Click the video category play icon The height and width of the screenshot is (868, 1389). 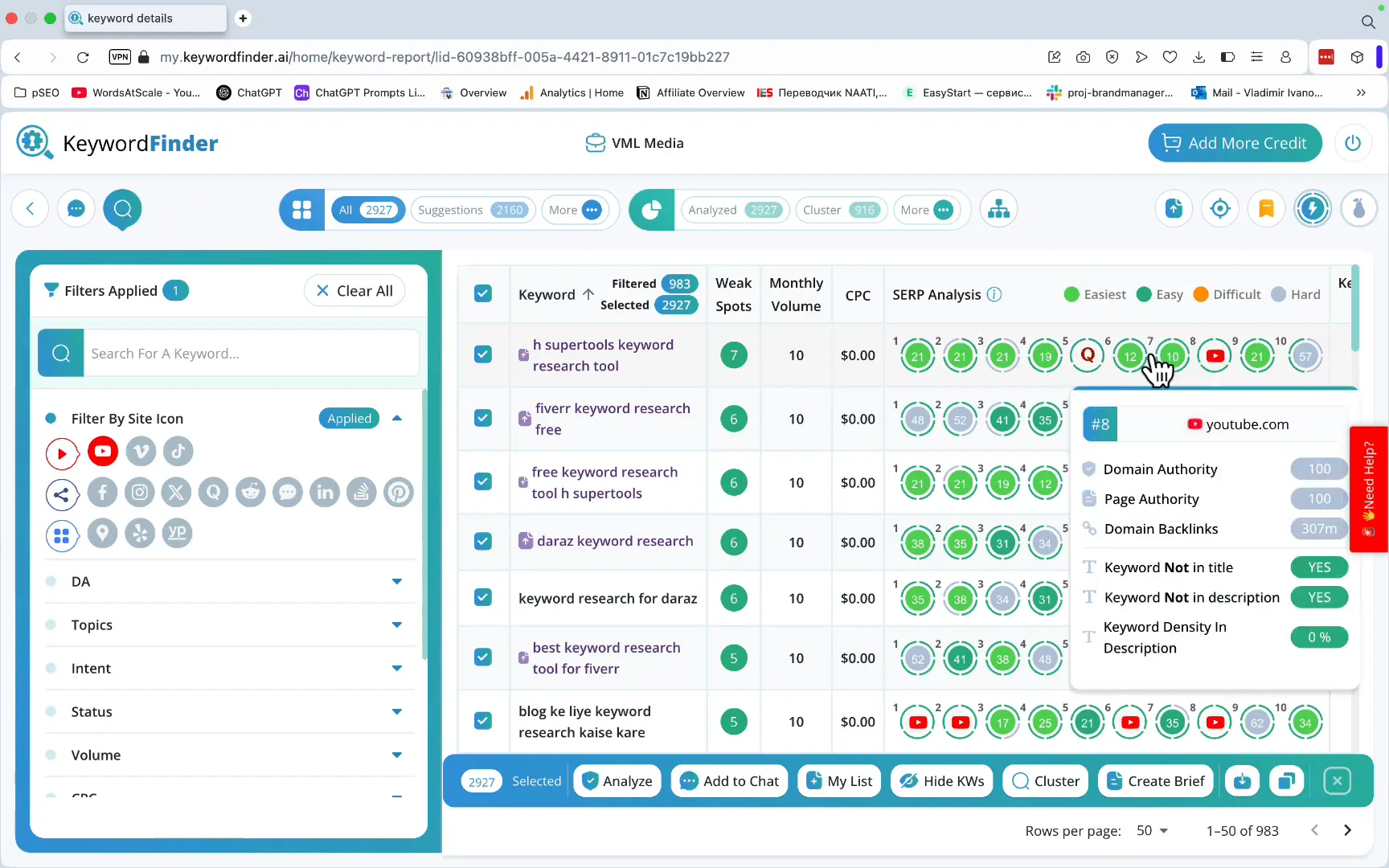(x=62, y=453)
